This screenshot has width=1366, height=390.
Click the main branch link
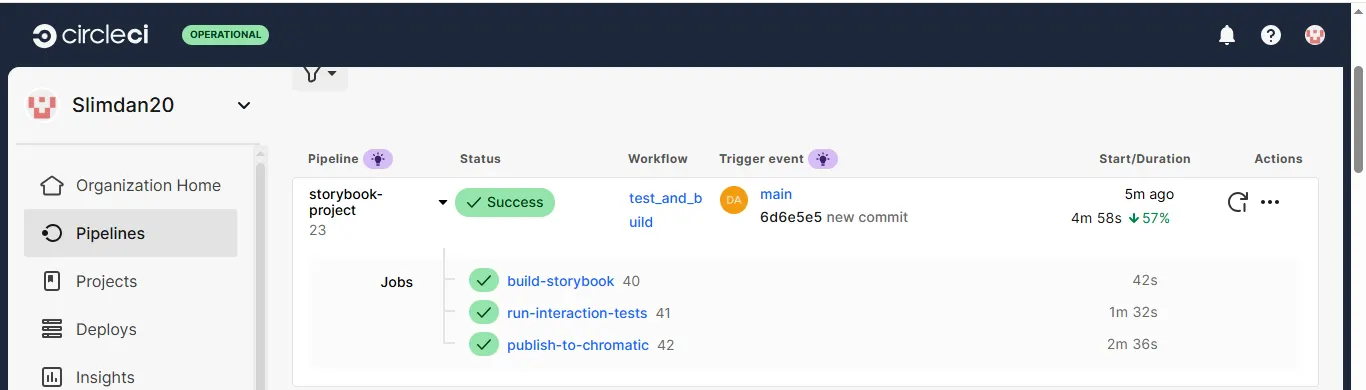point(776,194)
